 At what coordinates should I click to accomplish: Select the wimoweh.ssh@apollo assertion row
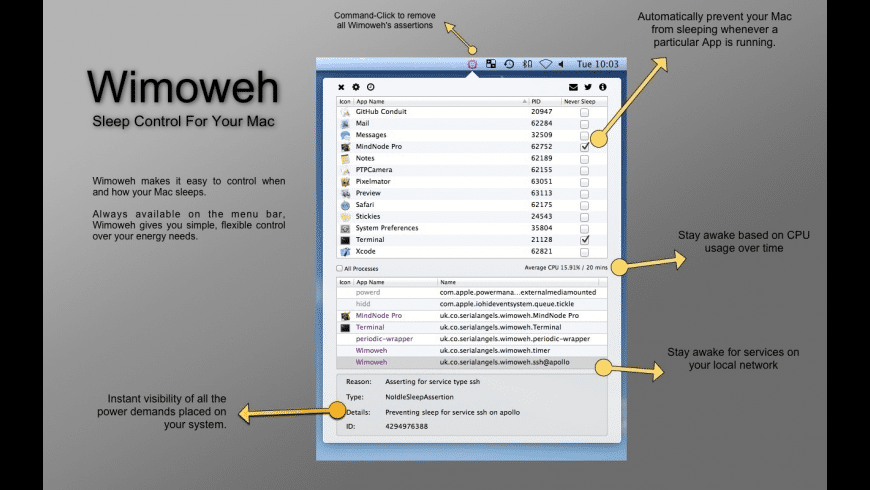tap(472, 362)
